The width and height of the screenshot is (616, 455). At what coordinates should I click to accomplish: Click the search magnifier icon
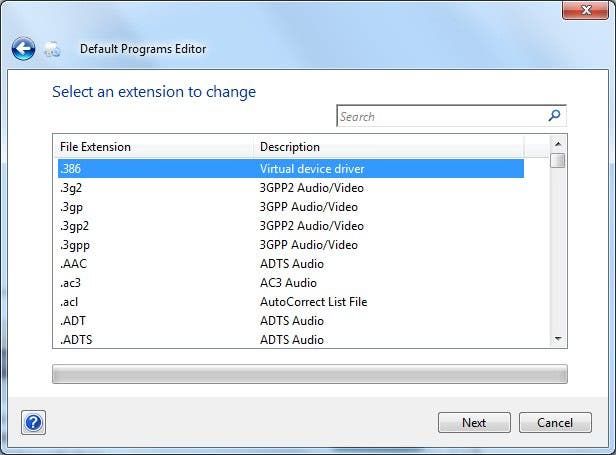[x=554, y=116]
